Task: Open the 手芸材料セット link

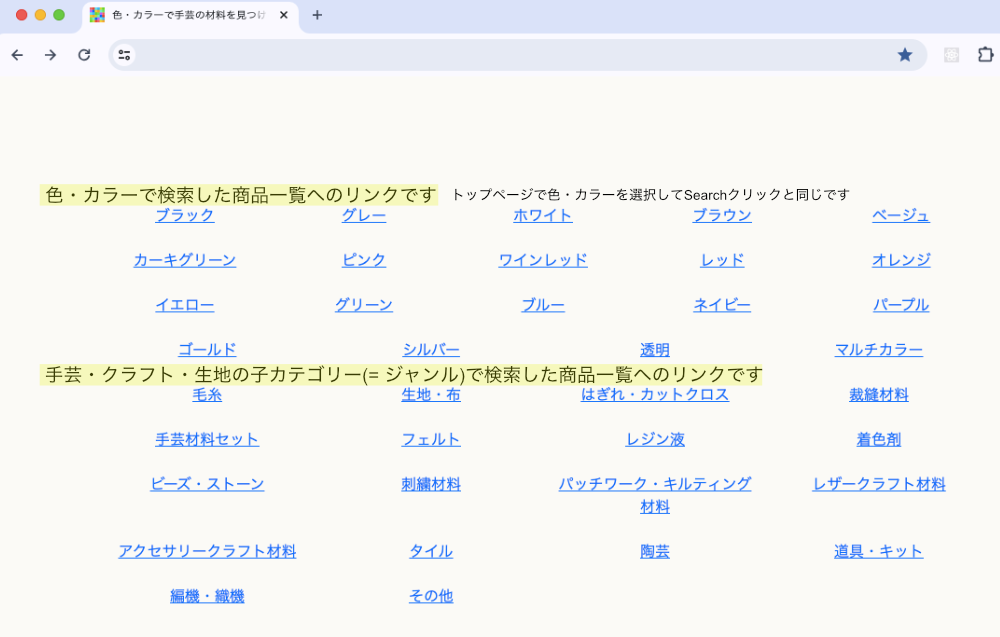Action: pos(207,439)
